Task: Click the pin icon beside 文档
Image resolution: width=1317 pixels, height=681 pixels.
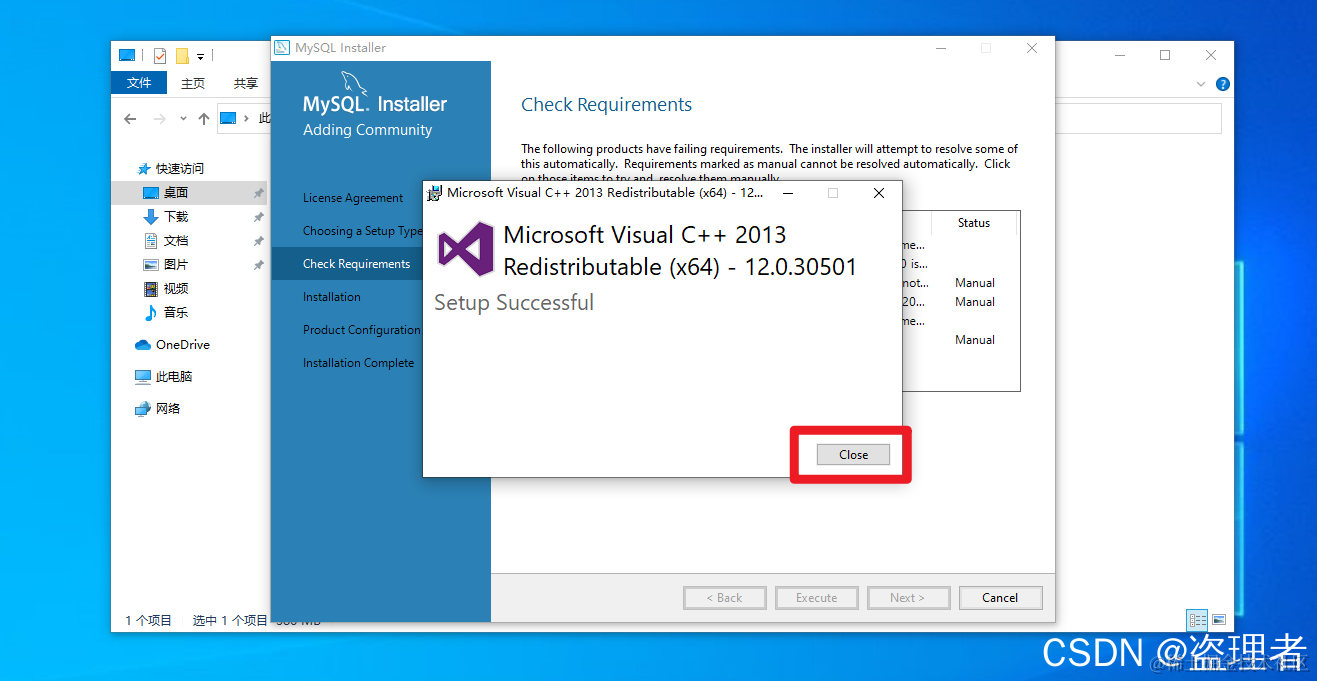Action: coord(258,241)
